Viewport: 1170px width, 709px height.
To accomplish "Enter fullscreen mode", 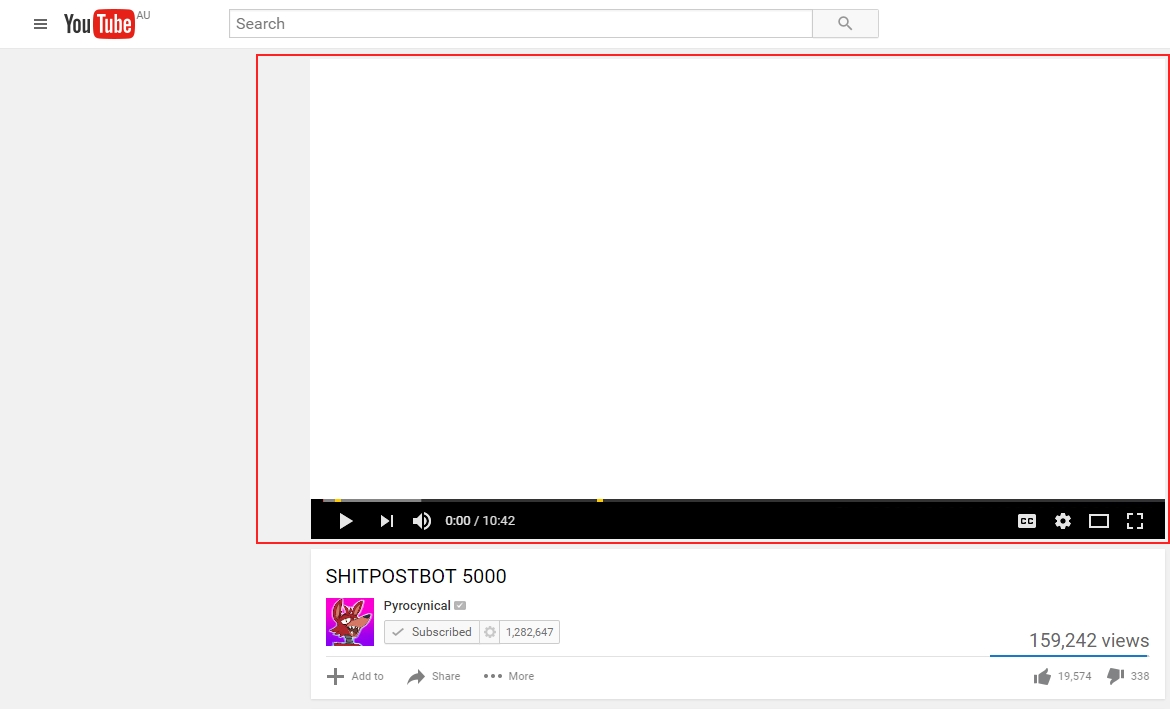I will pos(1135,521).
